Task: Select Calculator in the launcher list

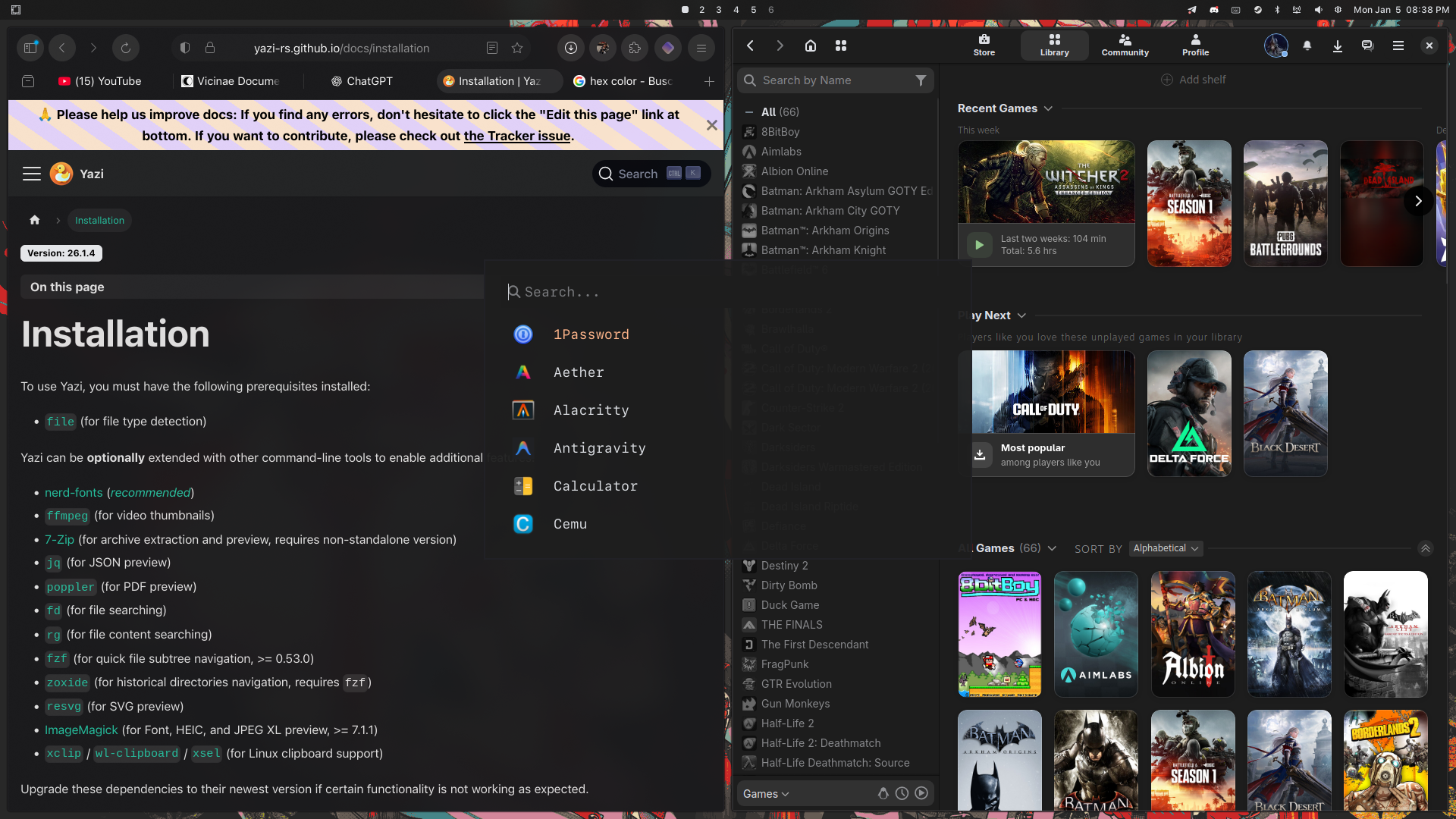Action: point(728,486)
